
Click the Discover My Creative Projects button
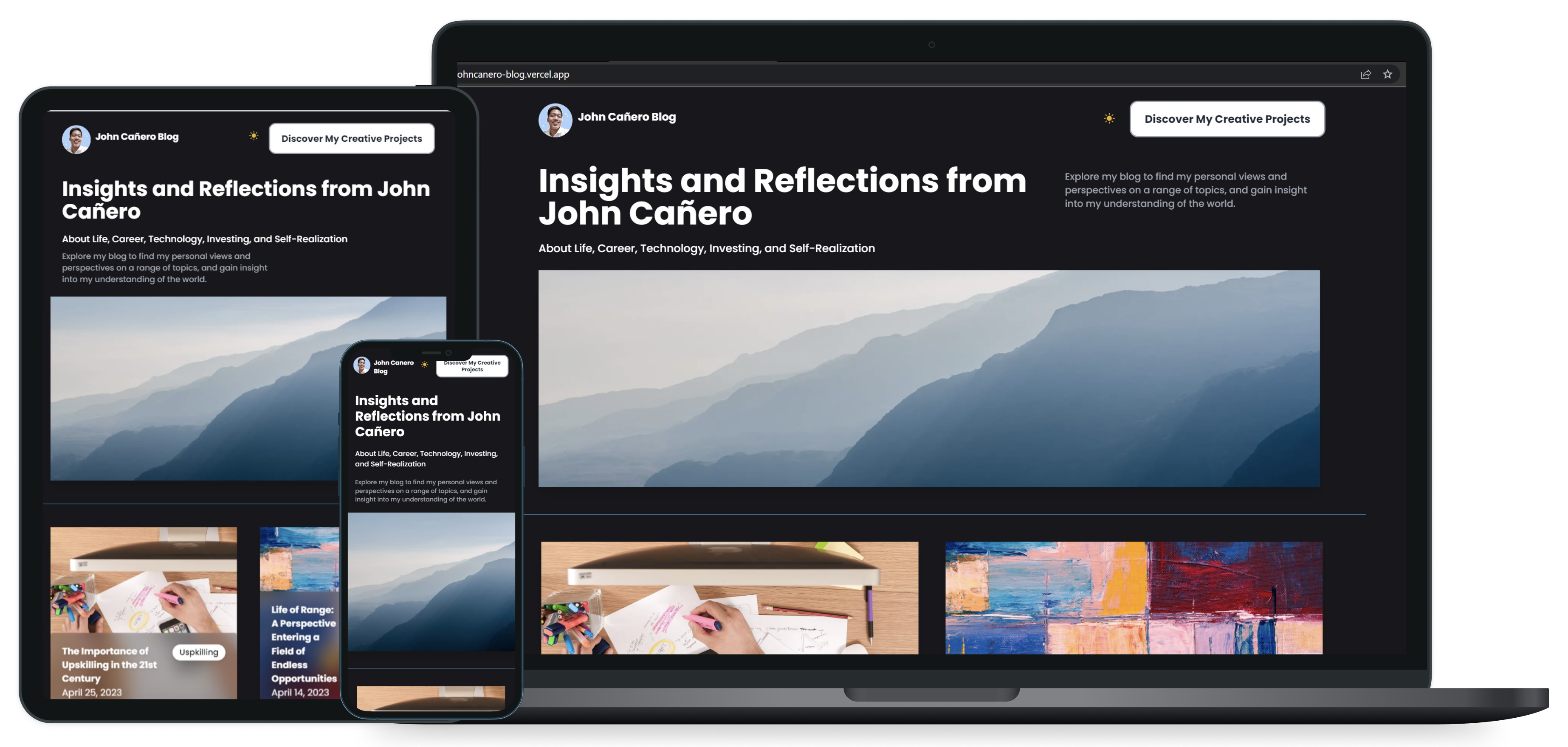pyautogui.click(x=1227, y=118)
